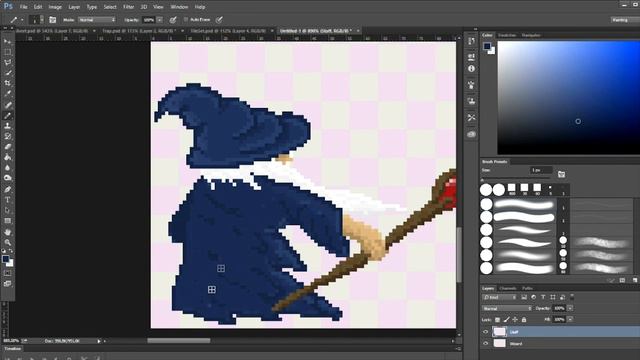Viewport: 640px width, 360px height.
Task: Open the layer blend mode dropdown
Action: point(507,309)
